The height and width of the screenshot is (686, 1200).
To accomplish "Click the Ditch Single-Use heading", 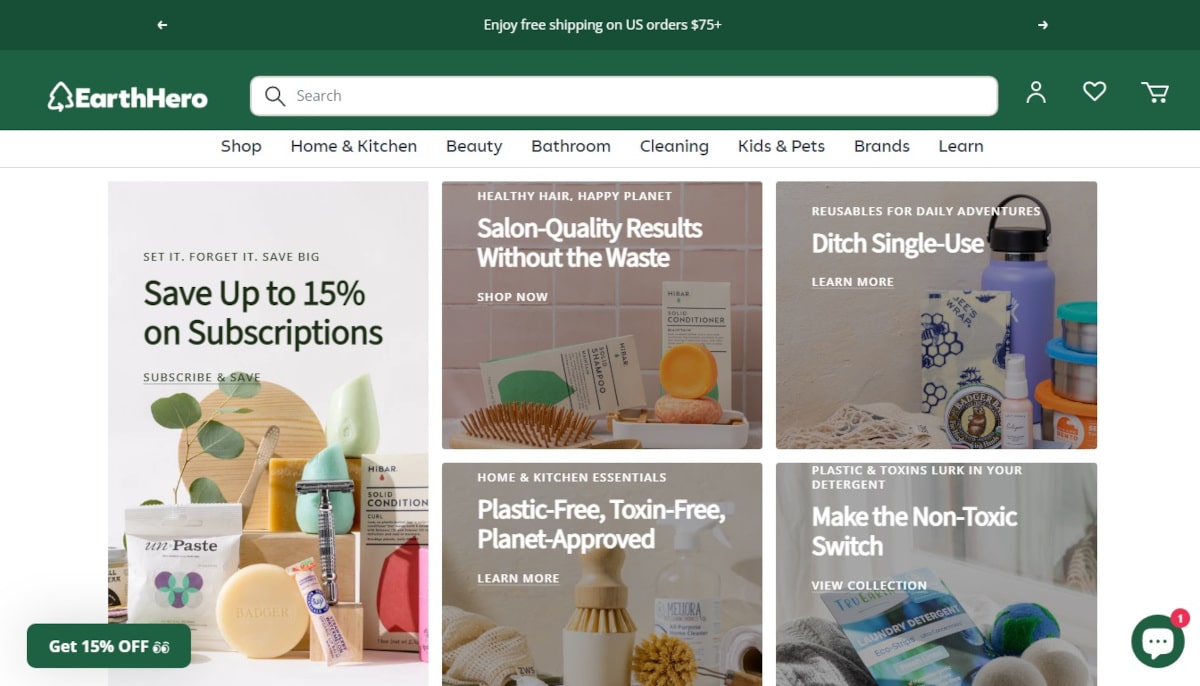I will coord(898,244).
